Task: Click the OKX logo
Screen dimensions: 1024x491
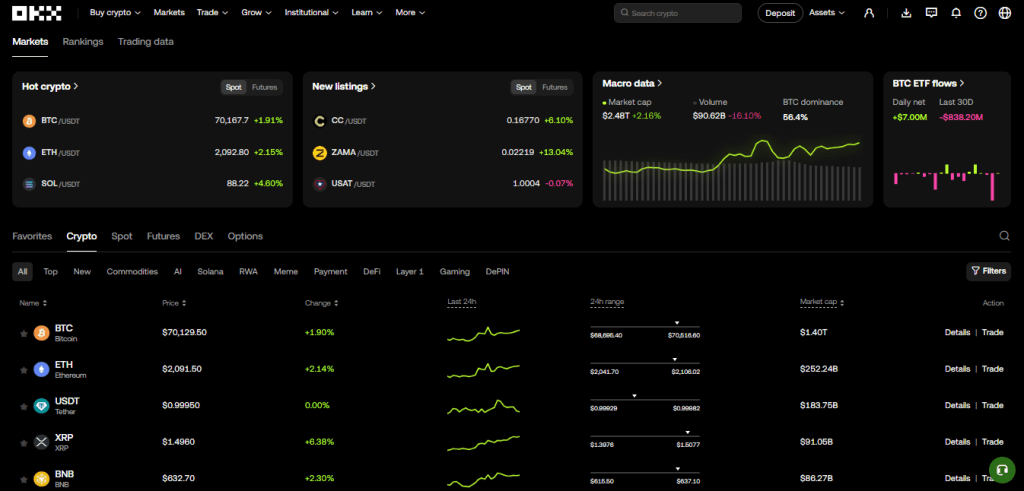Action: (37, 12)
